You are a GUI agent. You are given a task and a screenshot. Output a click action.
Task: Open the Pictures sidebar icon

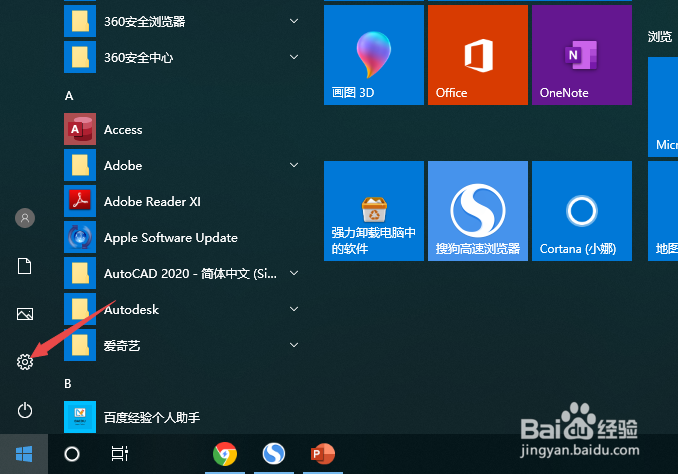(25, 314)
